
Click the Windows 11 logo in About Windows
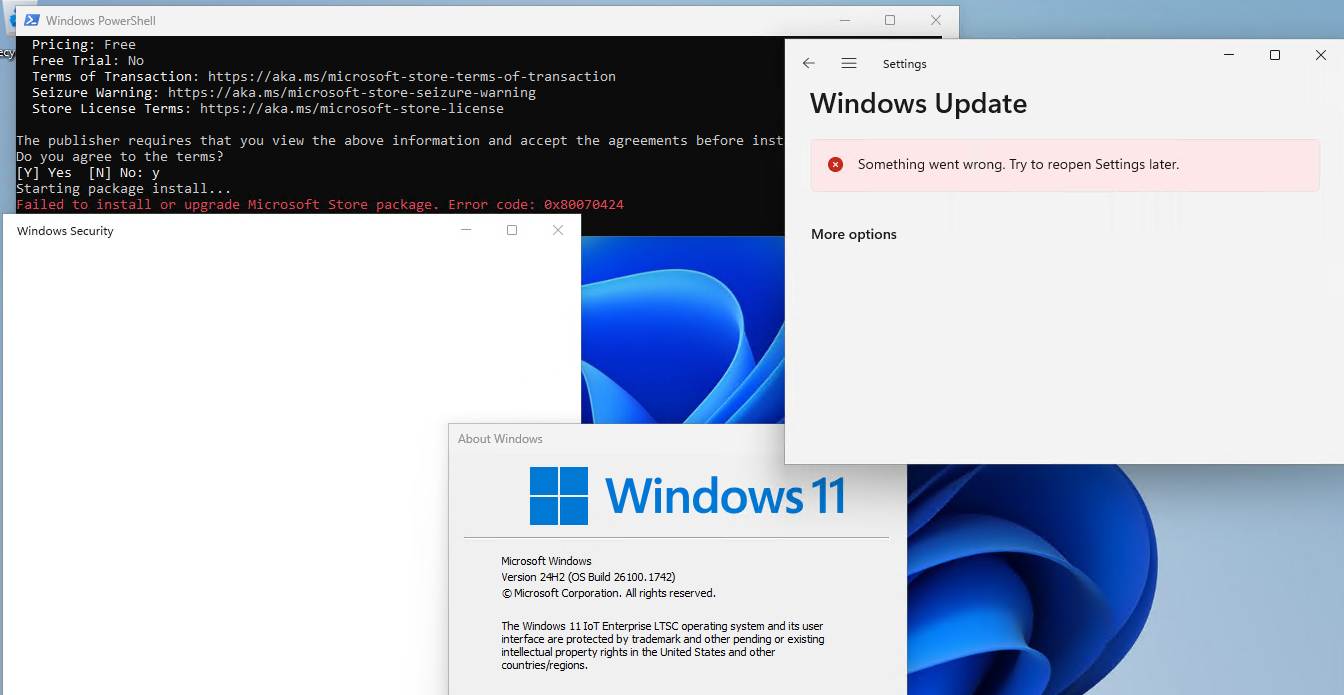[x=559, y=496]
